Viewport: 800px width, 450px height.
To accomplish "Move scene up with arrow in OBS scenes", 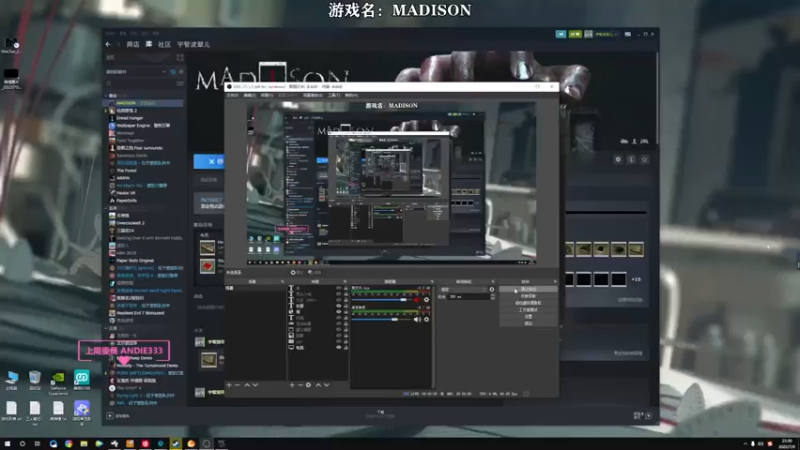I will click(x=247, y=385).
